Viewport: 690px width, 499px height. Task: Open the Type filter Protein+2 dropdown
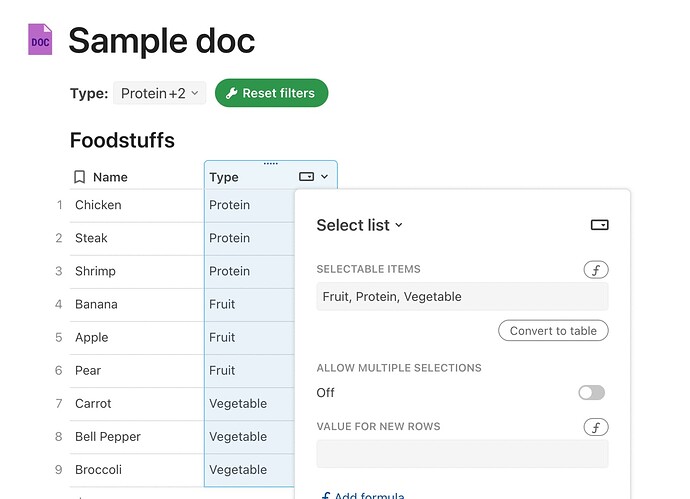[160, 93]
